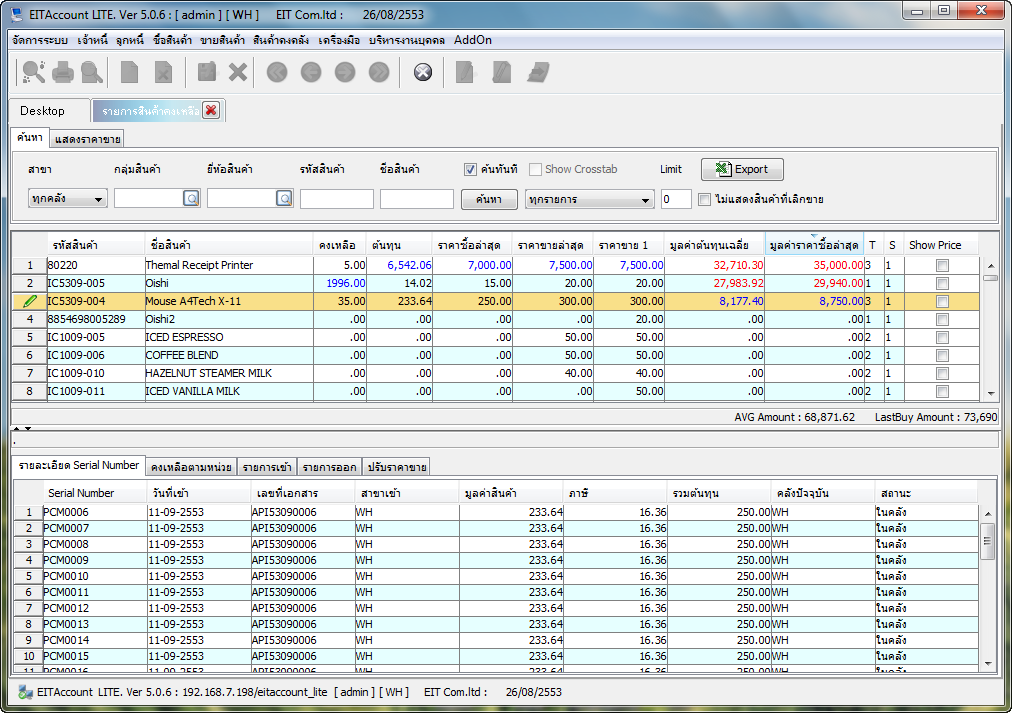Click the Export button

pyautogui.click(x=742, y=170)
